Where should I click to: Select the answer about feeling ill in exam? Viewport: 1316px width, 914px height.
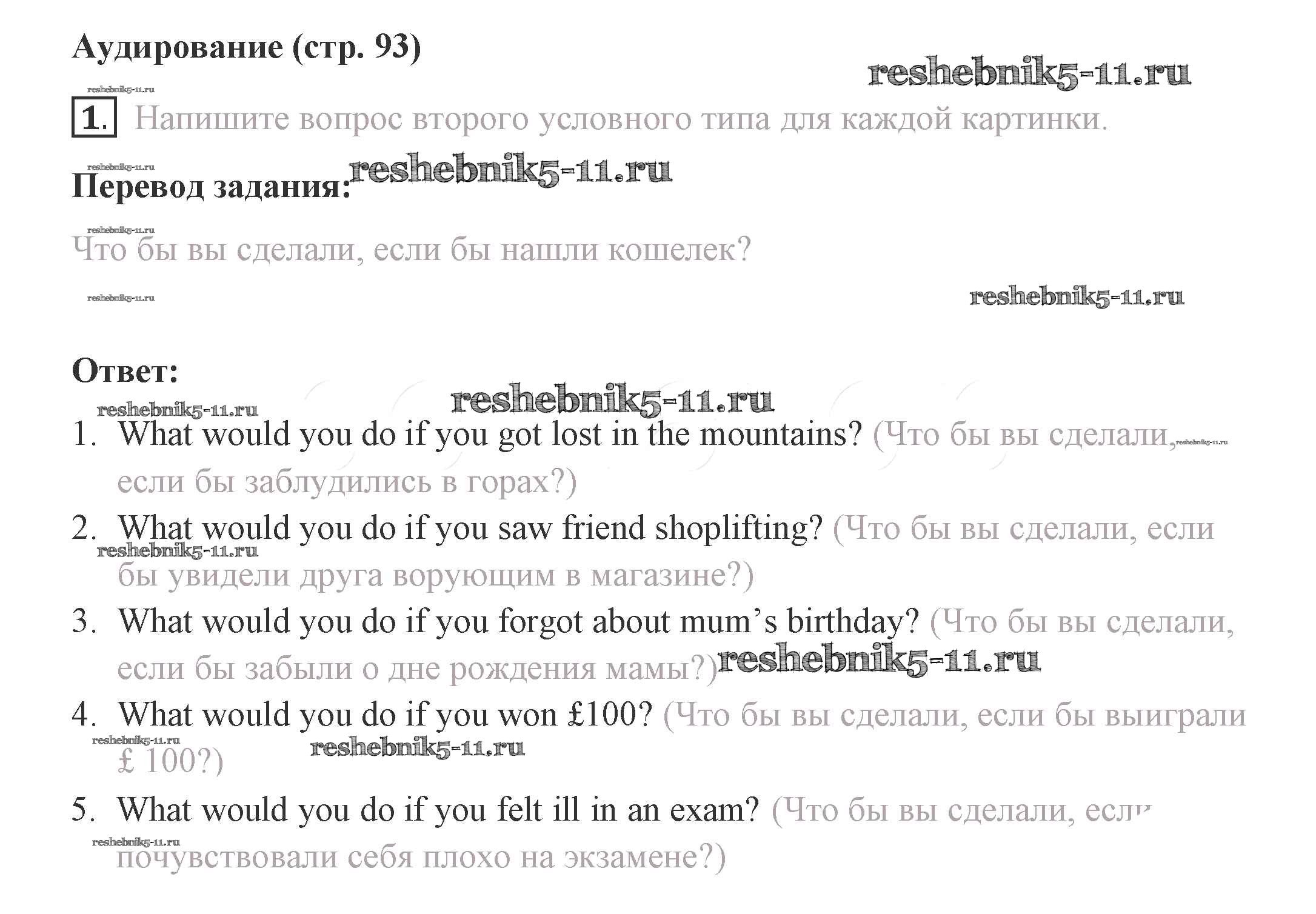tap(438, 810)
